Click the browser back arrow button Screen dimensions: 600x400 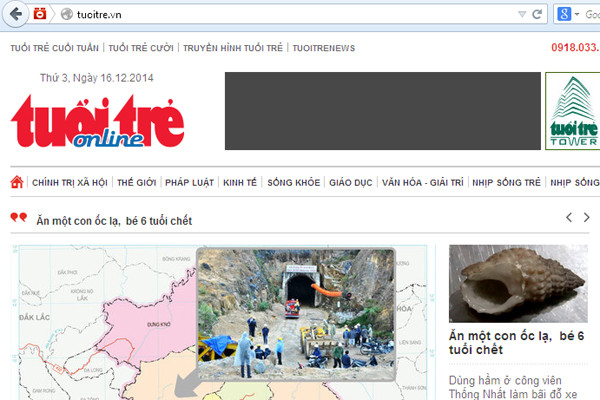click(x=15, y=14)
